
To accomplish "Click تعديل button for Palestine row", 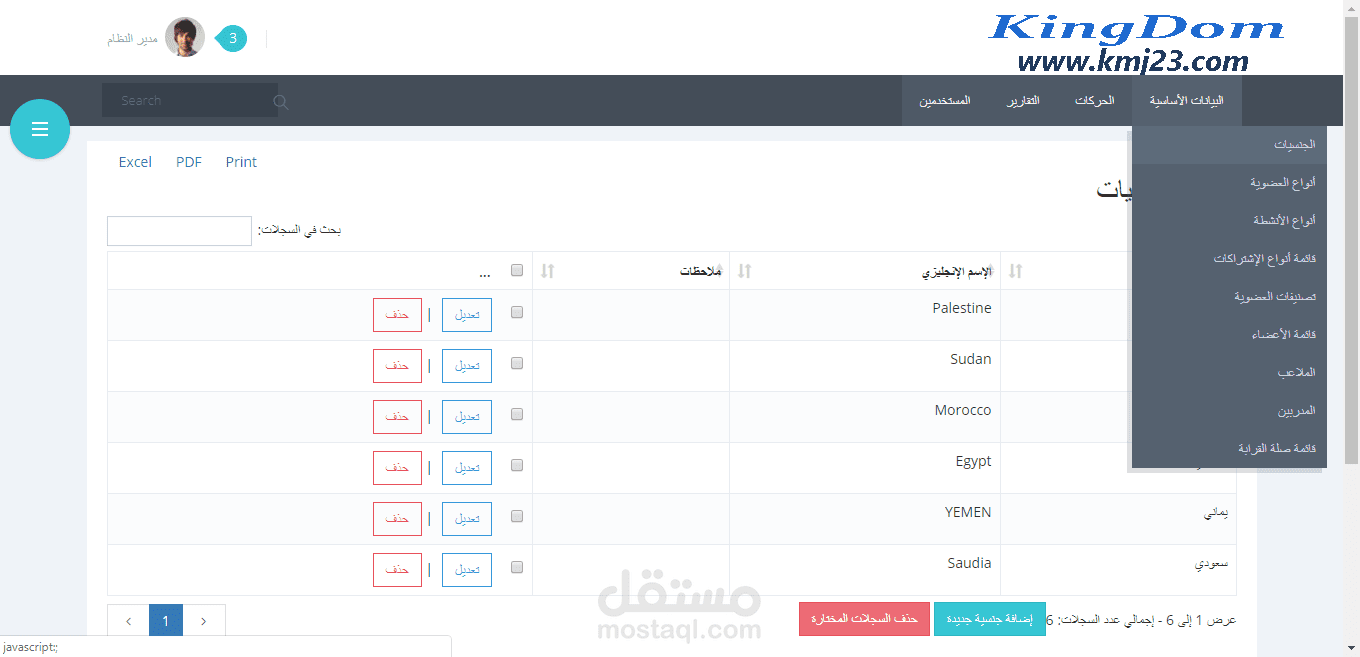I will pos(467,314).
